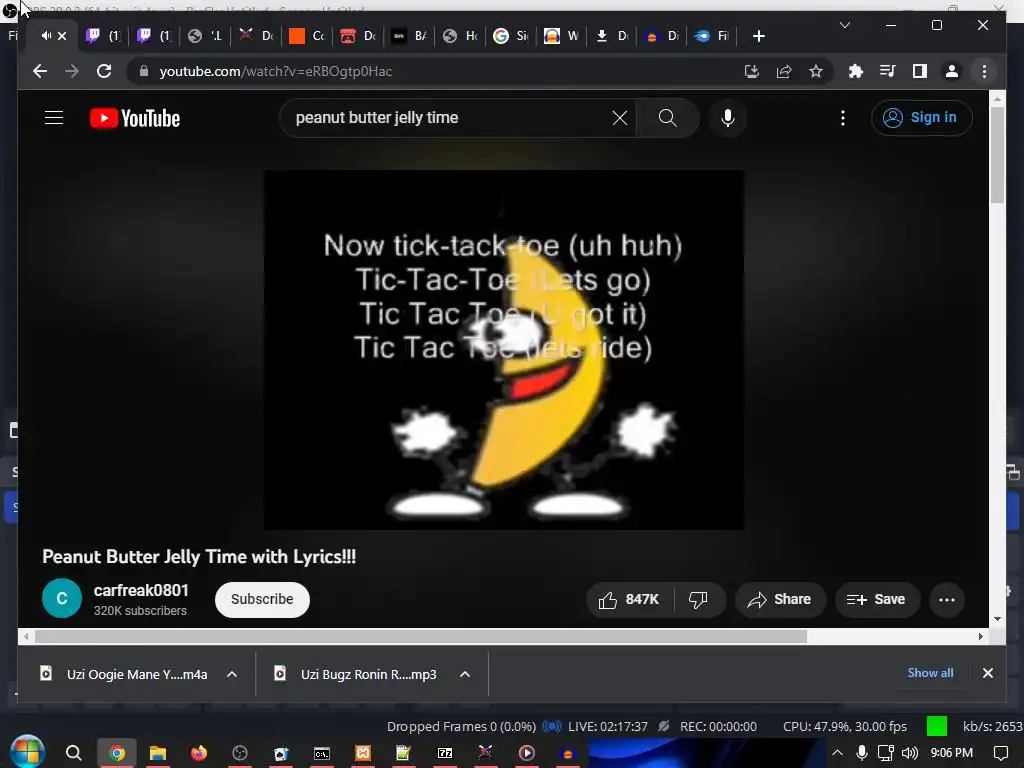This screenshot has width=1024, height=768.
Task: Subscribe to carfreak0801
Action: click(262, 600)
